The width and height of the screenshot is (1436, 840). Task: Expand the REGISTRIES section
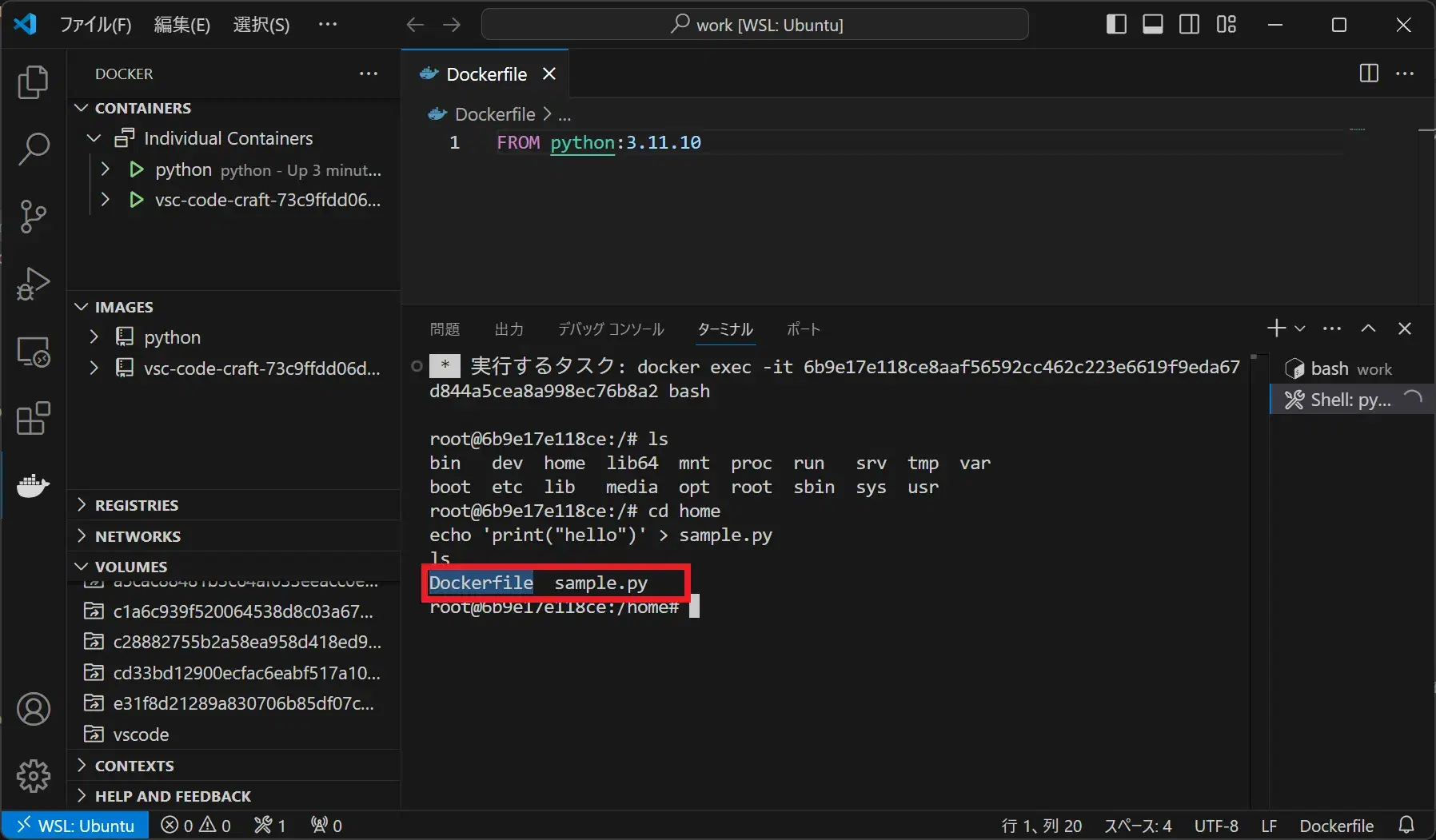pyautogui.click(x=136, y=505)
